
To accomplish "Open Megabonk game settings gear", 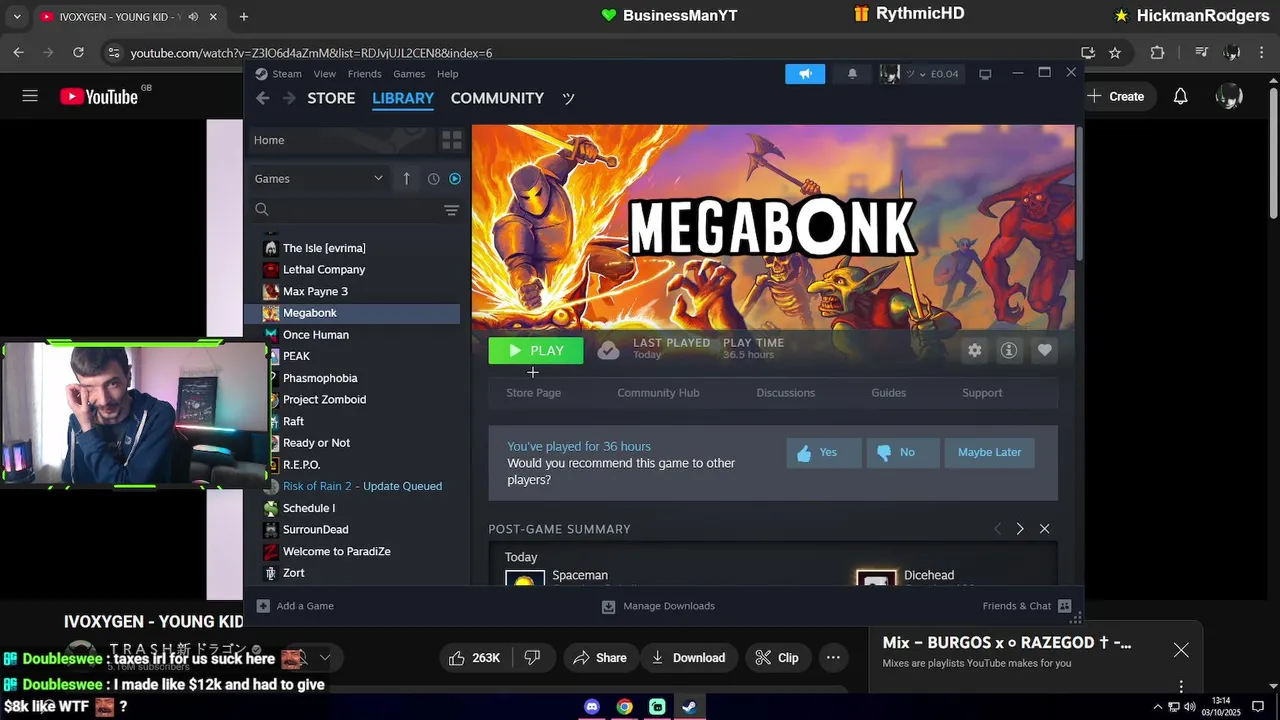I will click(x=974, y=350).
